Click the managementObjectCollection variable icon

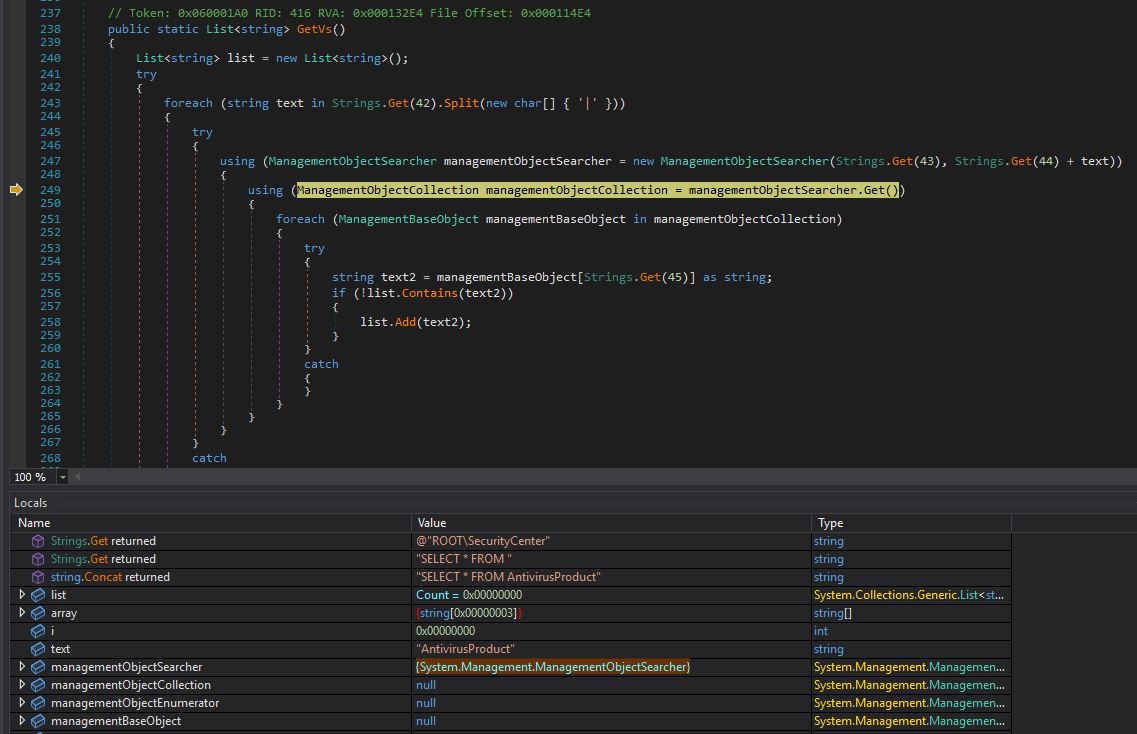[38, 685]
